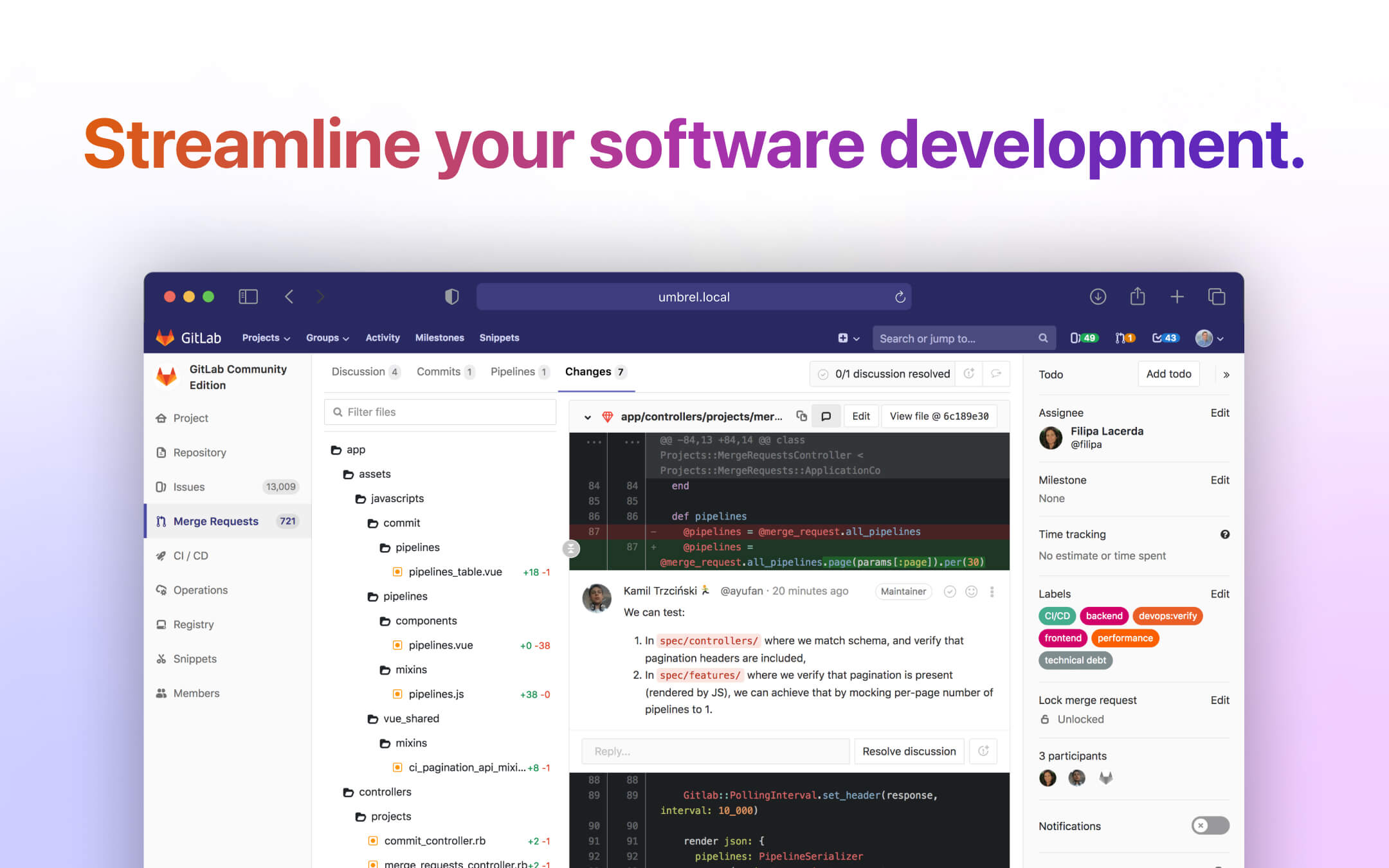Collapse the app/controllers/projects diff file
The height and width of the screenshot is (868, 1389).
point(587,417)
